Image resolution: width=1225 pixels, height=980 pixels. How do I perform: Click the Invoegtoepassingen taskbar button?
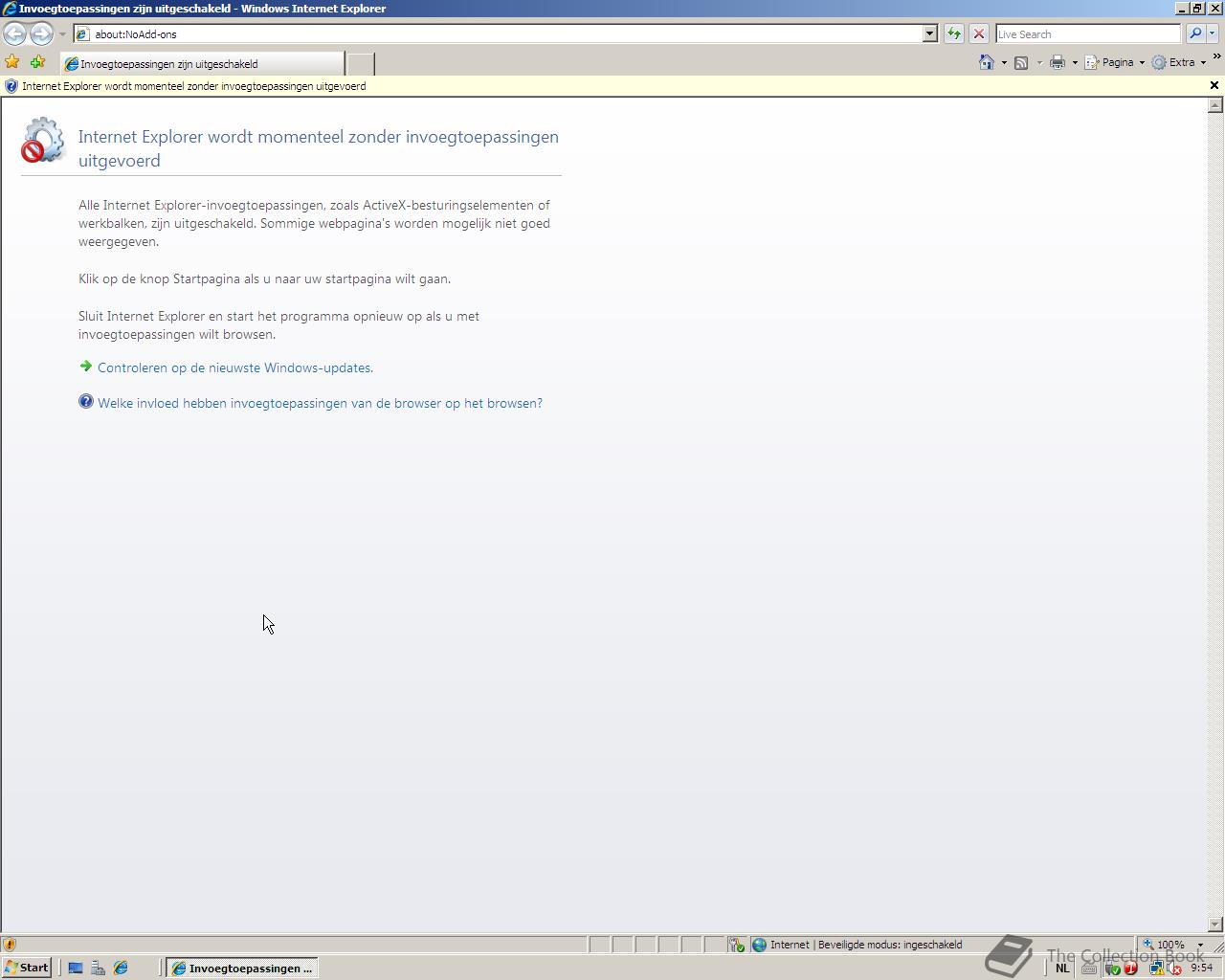(x=242, y=968)
